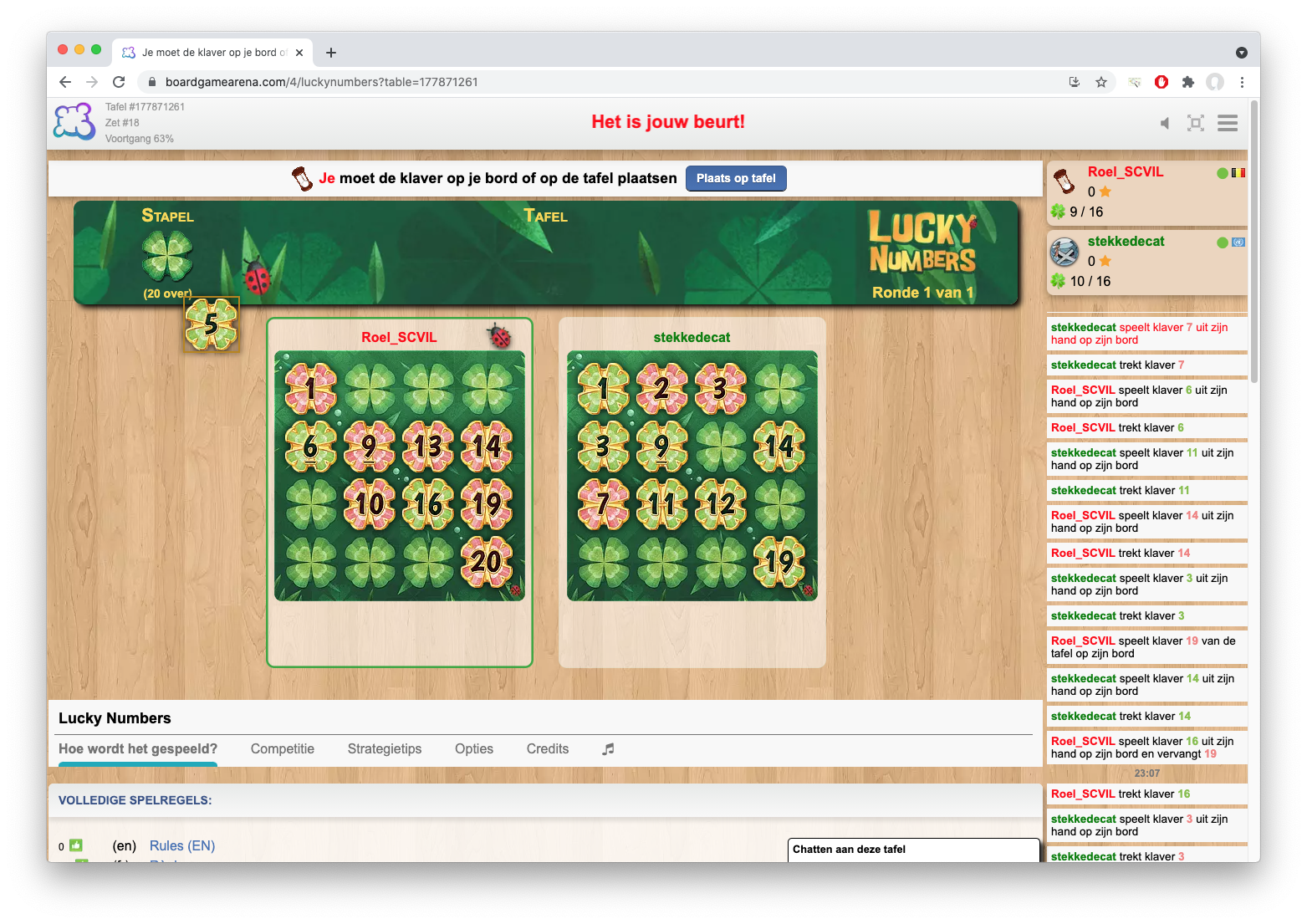This screenshot has height=924, width=1307.
Task: Click Roel_SCVIL name above the board
Action: (x=399, y=338)
